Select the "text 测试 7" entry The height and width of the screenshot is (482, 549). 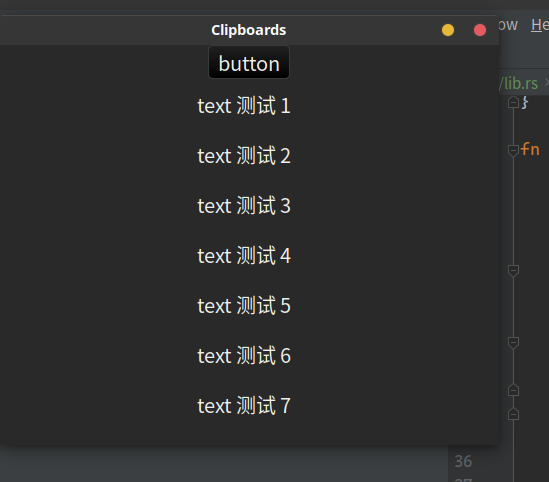tap(244, 406)
